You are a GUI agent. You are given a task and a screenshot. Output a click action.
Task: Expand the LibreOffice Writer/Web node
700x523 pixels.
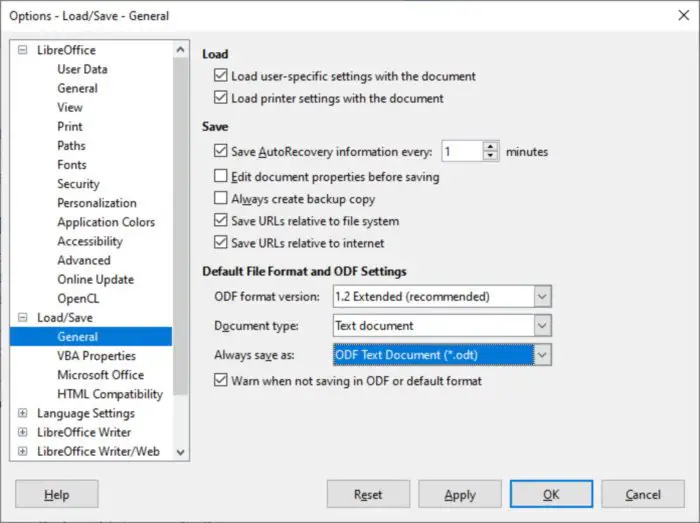[x=22, y=451]
